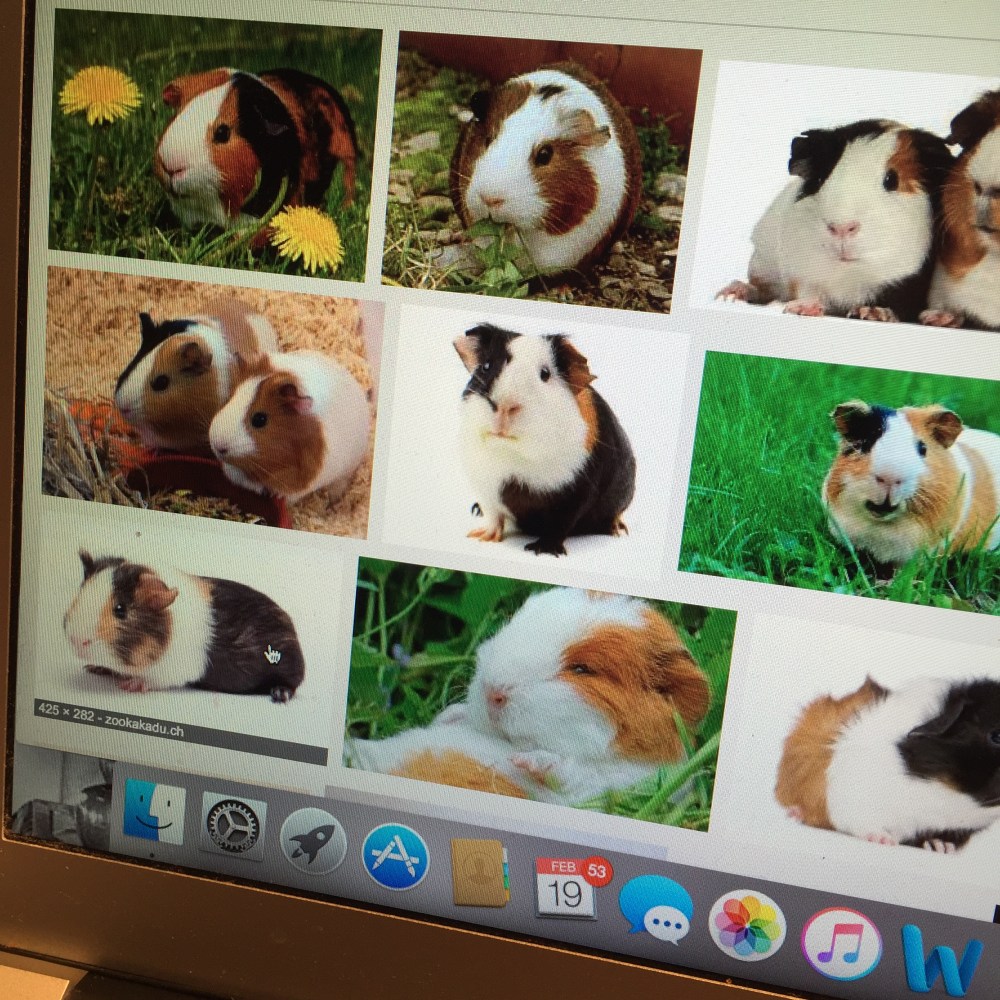1000x1000 pixels.
Task: Open image of two guinea pigs on sawdust
Action: 208,402
